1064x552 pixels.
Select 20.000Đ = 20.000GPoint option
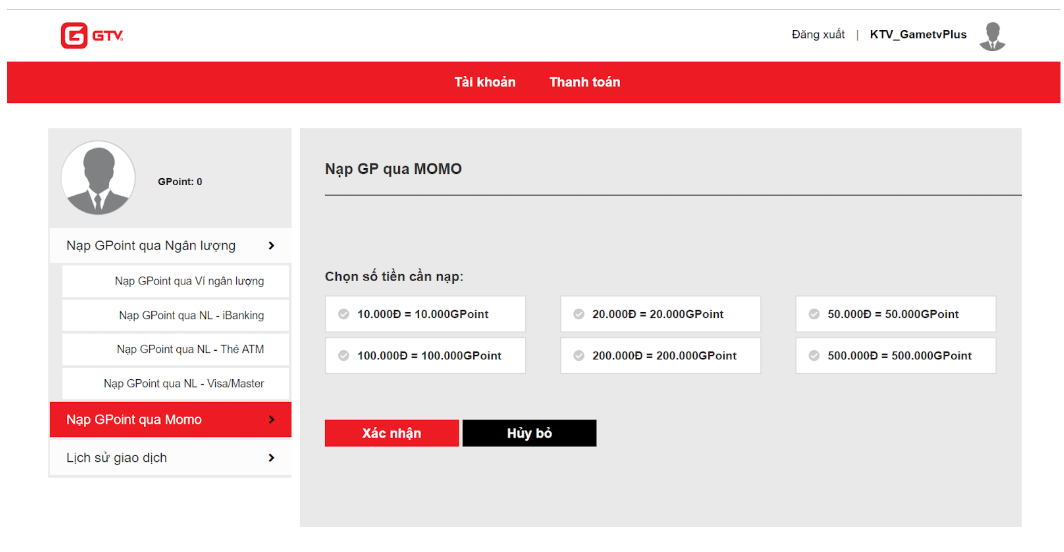pyautogui.click(x=660, y=314)
